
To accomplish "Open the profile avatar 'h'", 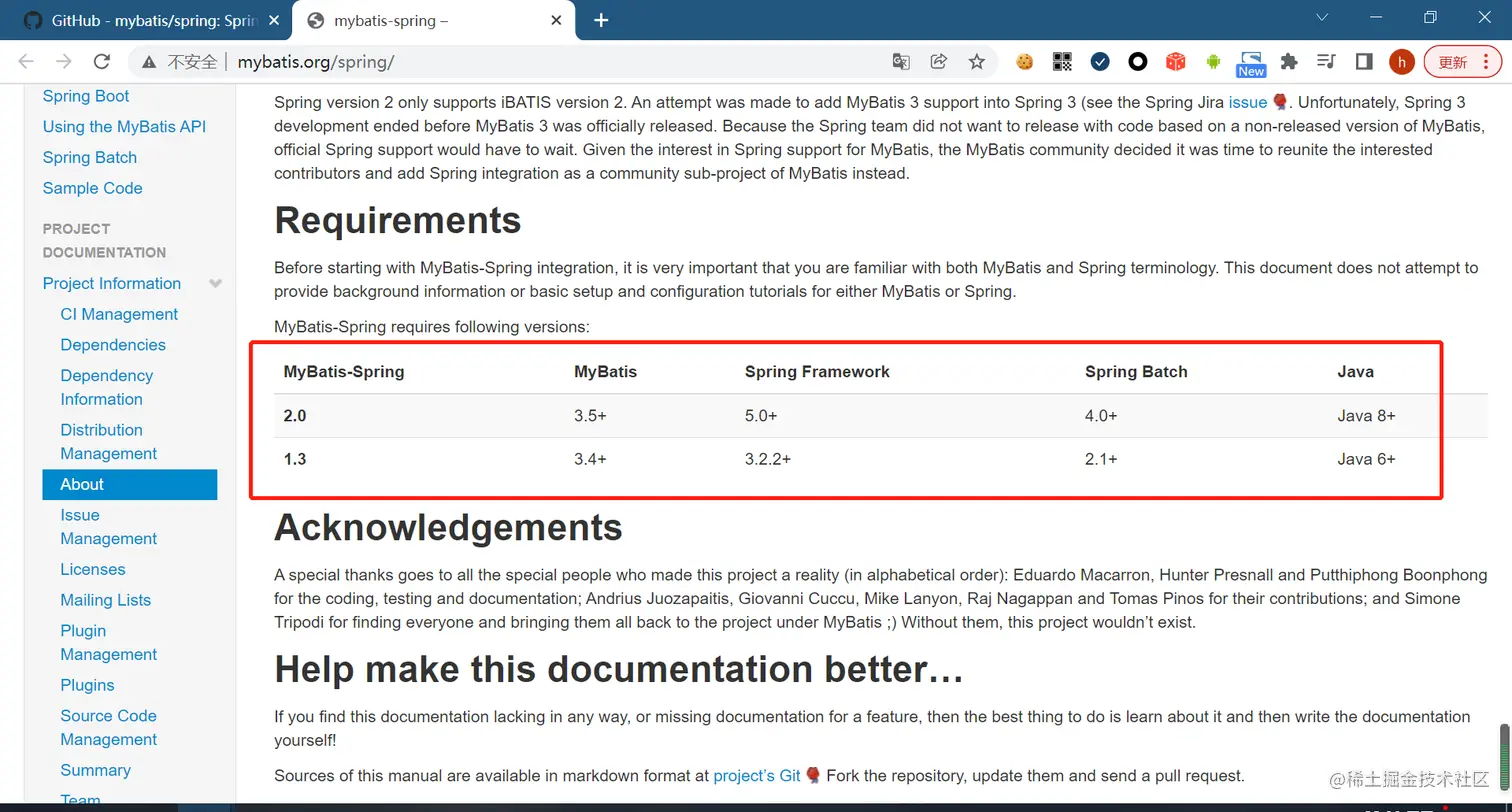I will pyautogui.click(x=1402, y=62).
